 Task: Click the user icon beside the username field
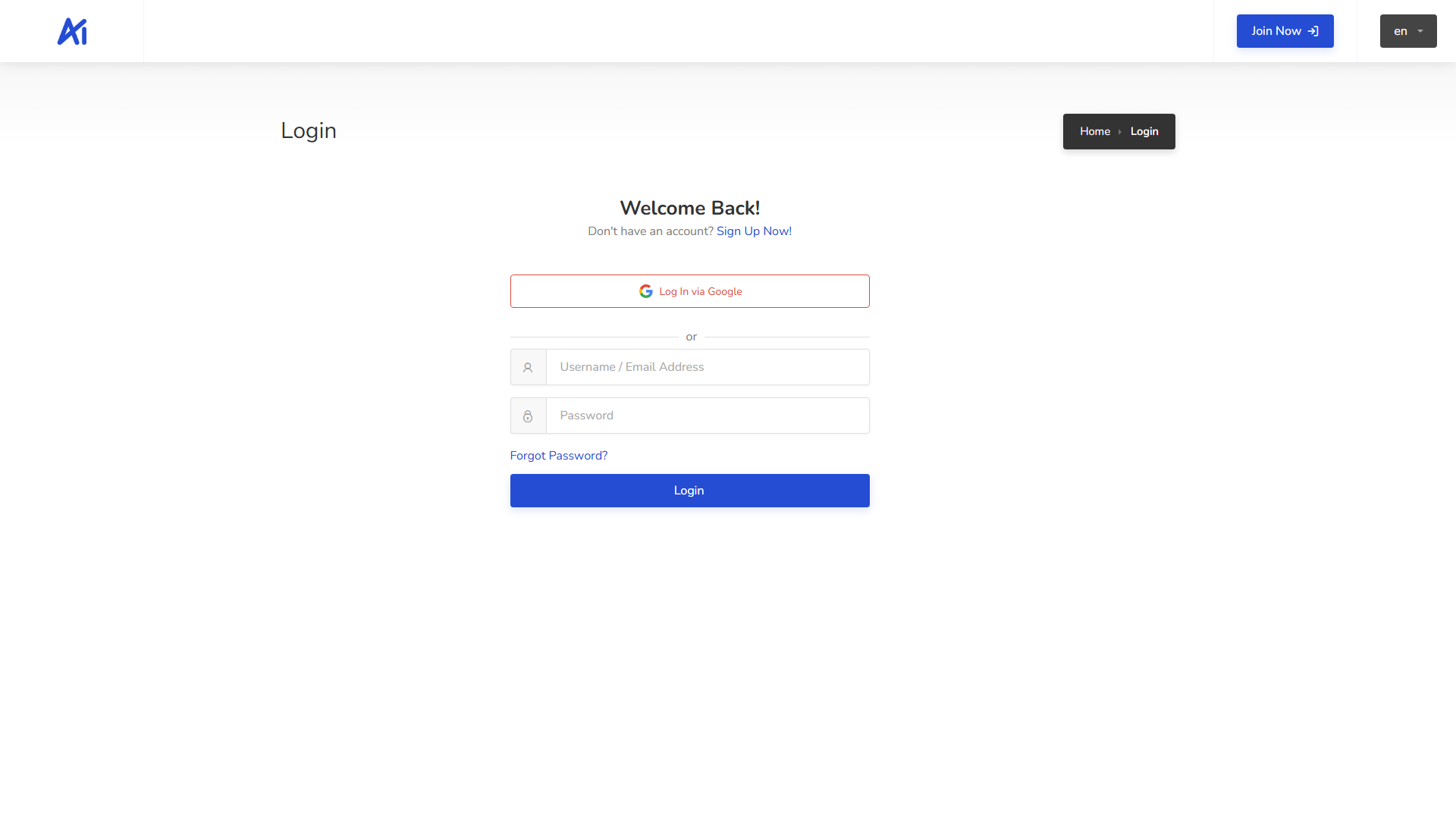tap(528, 368)
